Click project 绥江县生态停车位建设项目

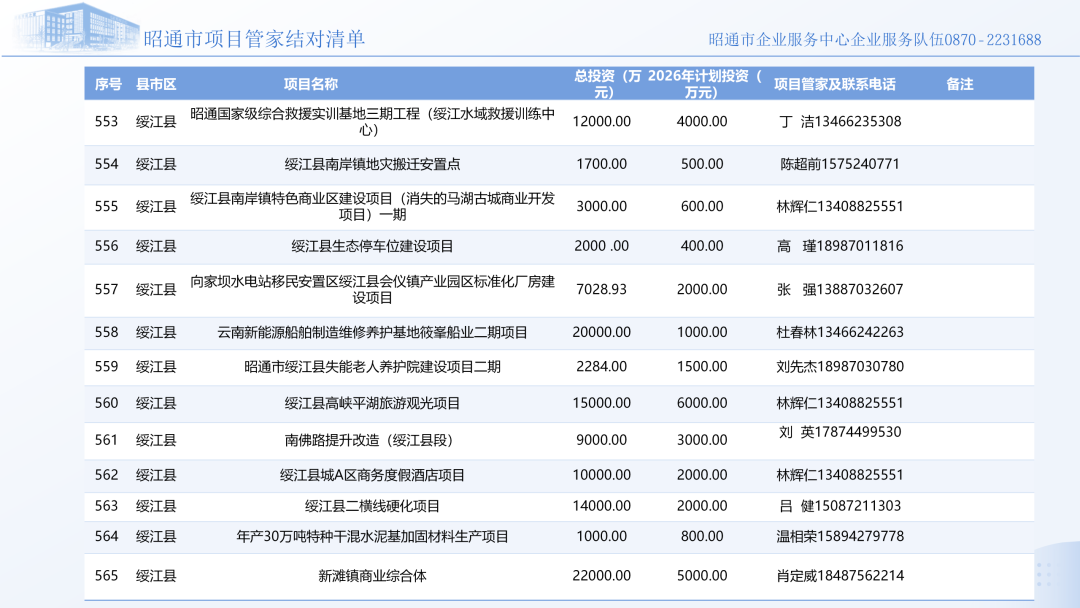pyautogui.click(x=373, y=247)
